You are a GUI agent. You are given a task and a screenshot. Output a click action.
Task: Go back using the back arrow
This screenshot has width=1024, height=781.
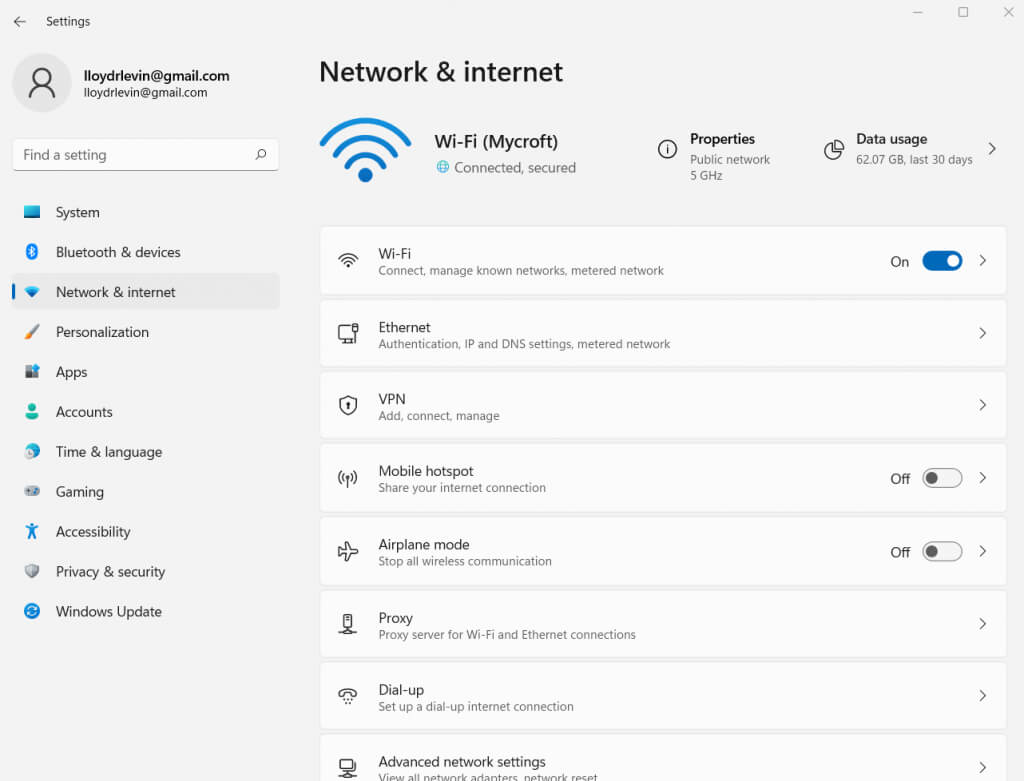click(x=20, y=21)
